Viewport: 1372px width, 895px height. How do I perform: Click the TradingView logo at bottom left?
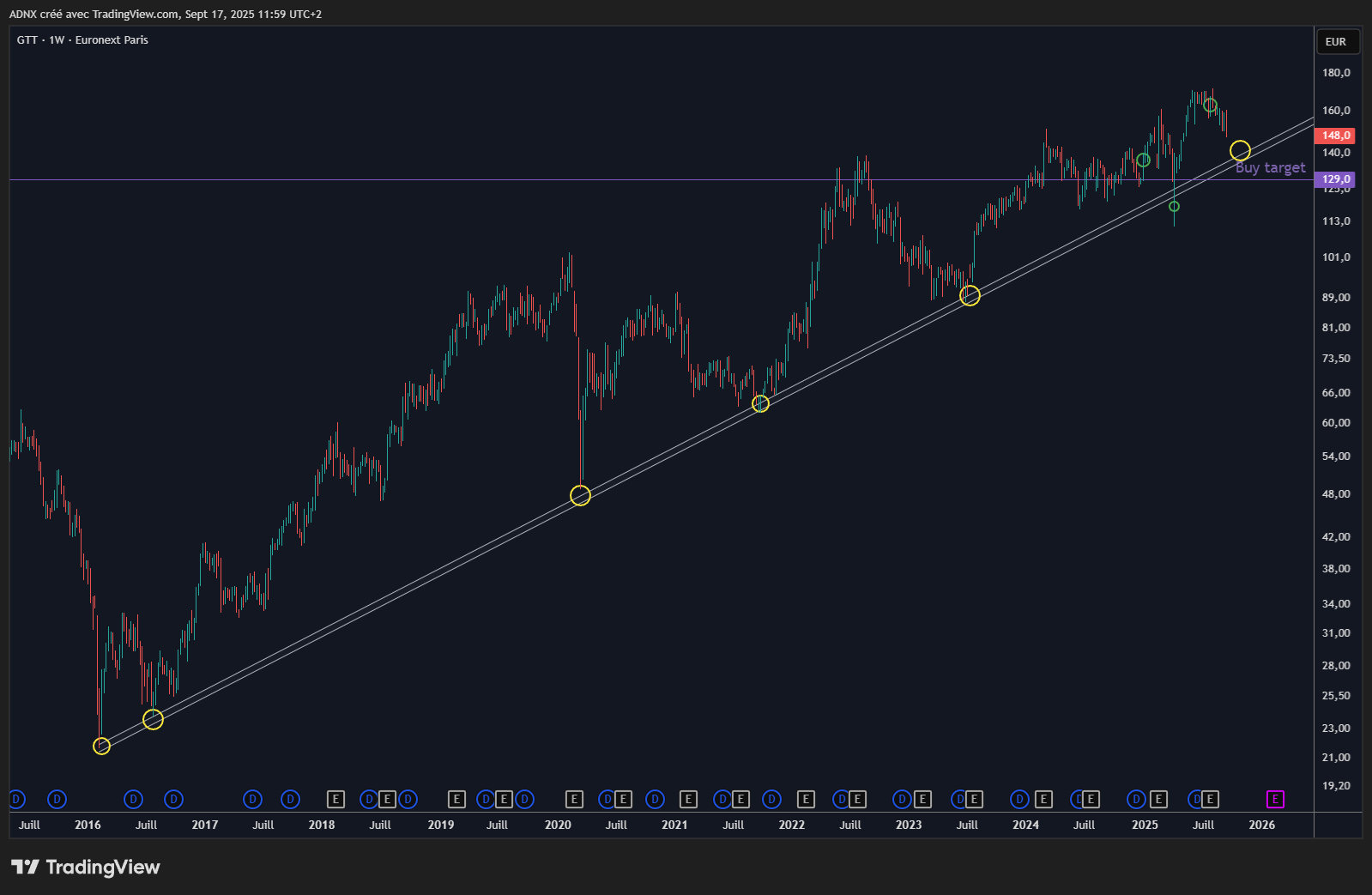(x=86, y=867)
